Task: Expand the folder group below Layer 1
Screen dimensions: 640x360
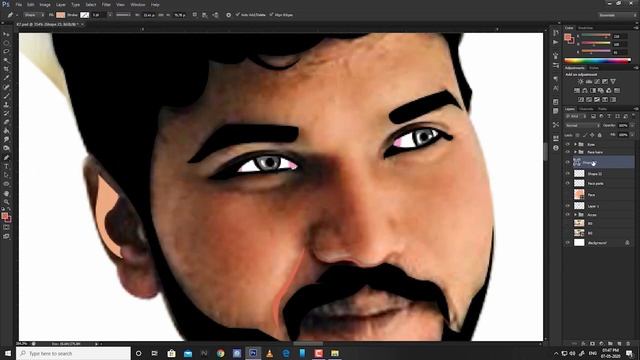Action: (x=575, y=215)
